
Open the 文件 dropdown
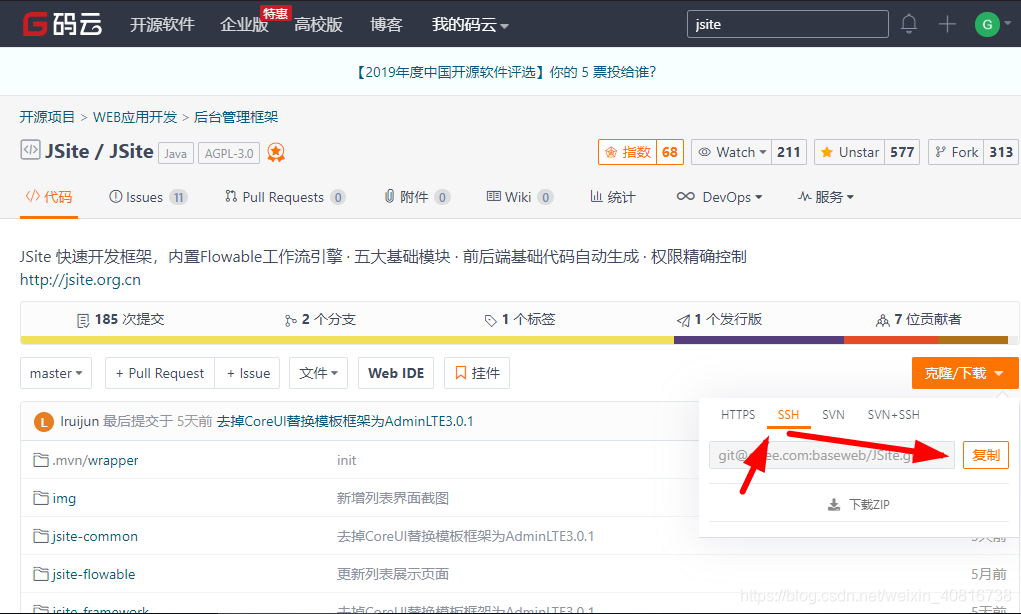pyautogui.click(x=318, y=373)
